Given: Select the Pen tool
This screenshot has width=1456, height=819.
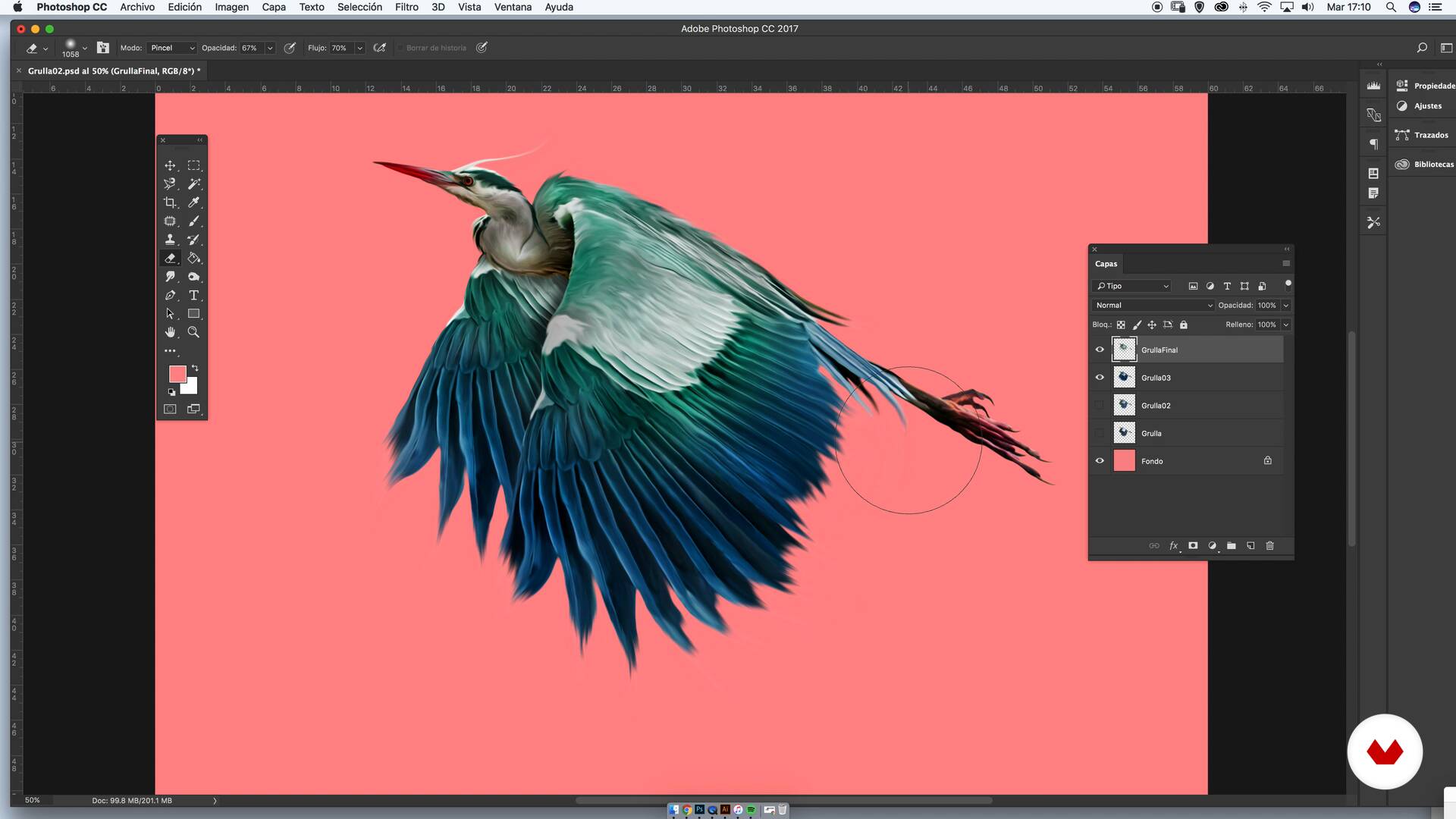Looking at the screenshot, I should click(170, 295).
